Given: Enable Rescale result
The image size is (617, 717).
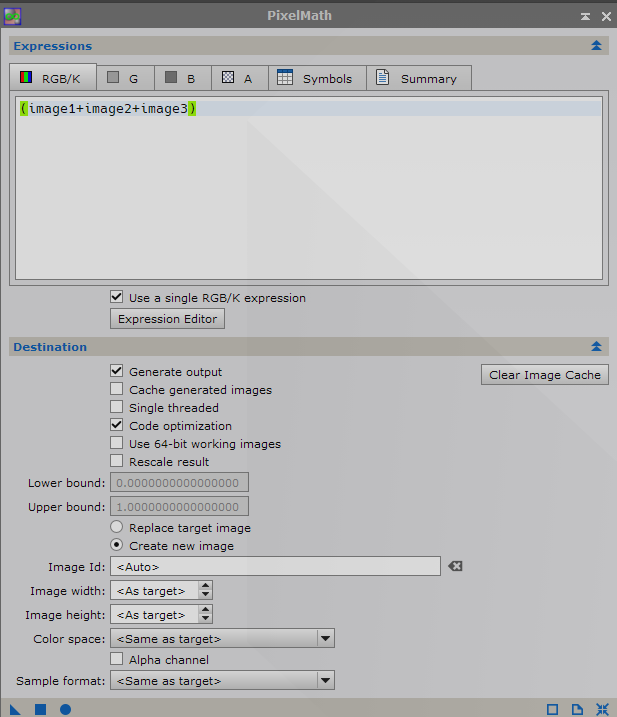Looking at the screenshot, I should tap(117, 461).
